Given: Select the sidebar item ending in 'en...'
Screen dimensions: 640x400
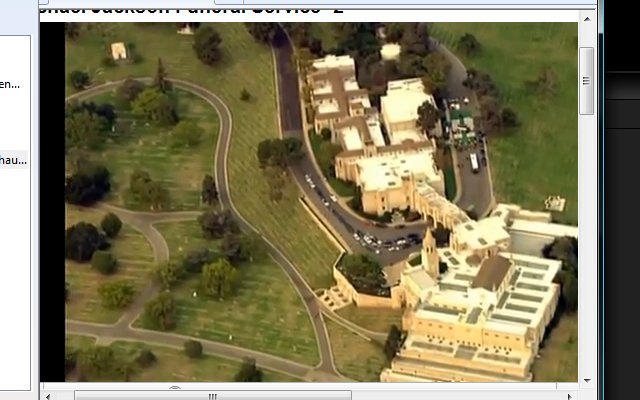Looking at the screenshot, I should (12, 84).
